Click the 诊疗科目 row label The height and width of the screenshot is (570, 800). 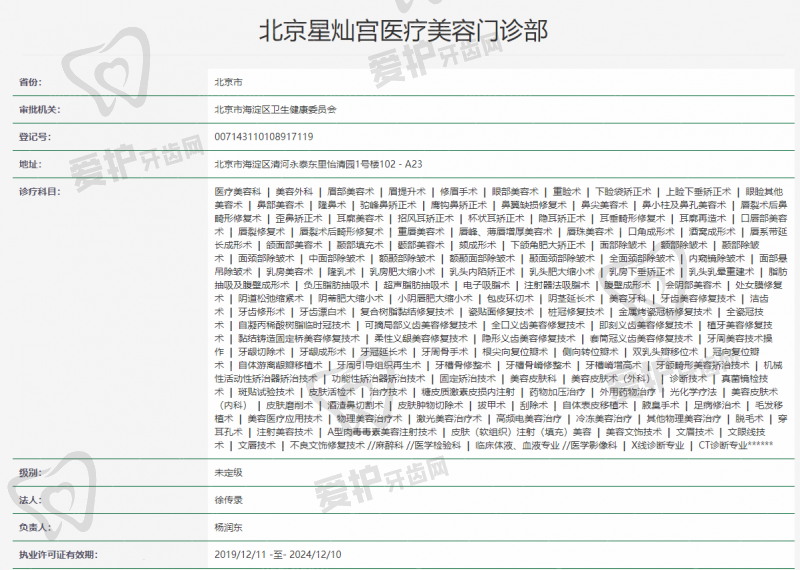(x=40, y=190)
